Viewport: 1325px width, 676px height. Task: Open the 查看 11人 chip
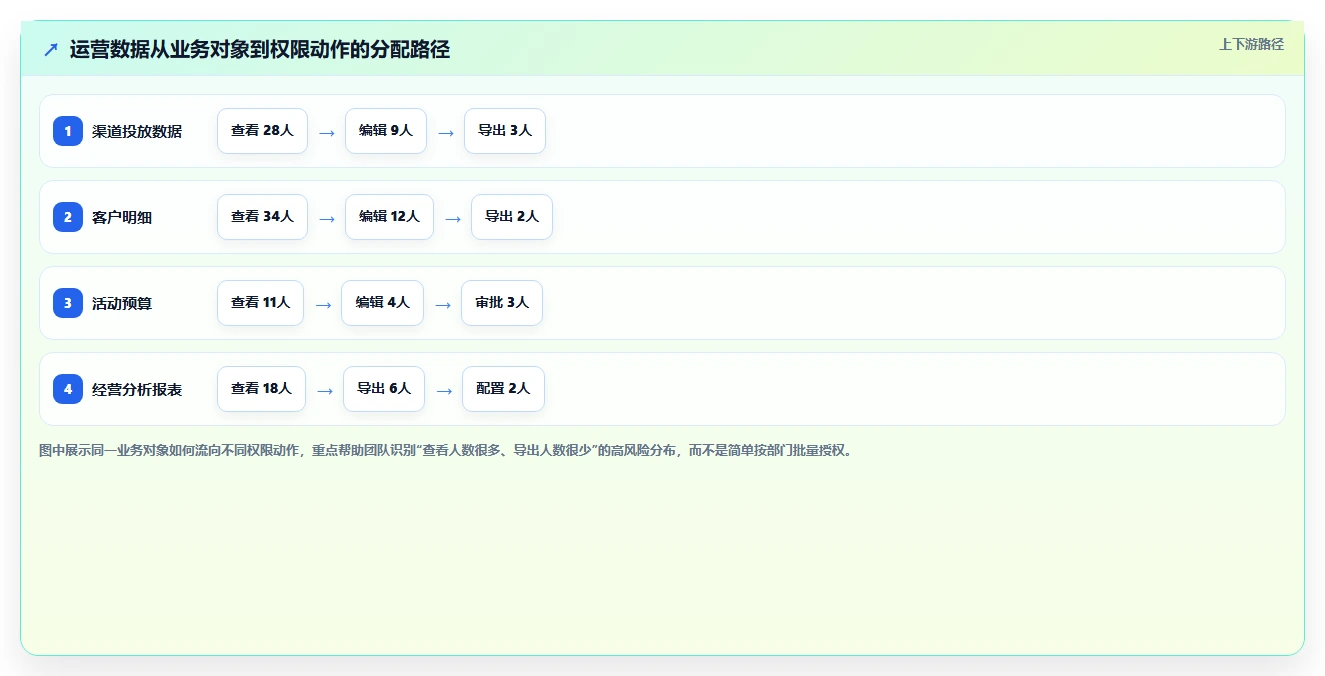click(261, 303)
